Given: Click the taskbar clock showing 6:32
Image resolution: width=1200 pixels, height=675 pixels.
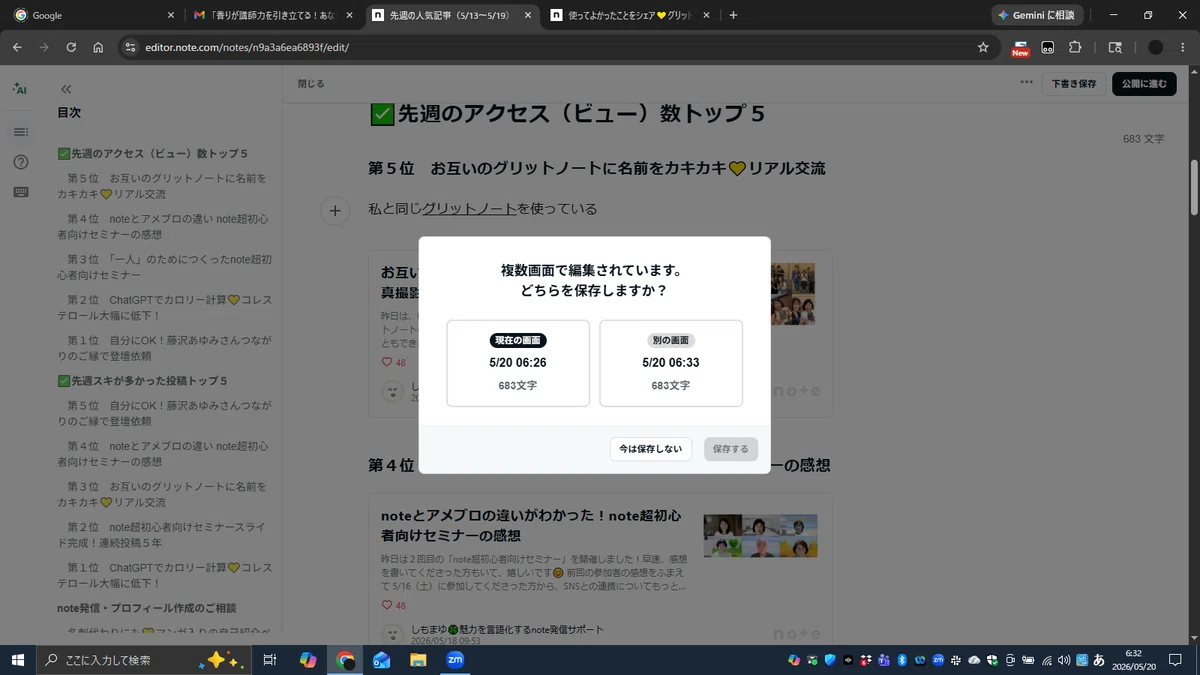Looking at the screenshot, I should tap(1133, 660).
